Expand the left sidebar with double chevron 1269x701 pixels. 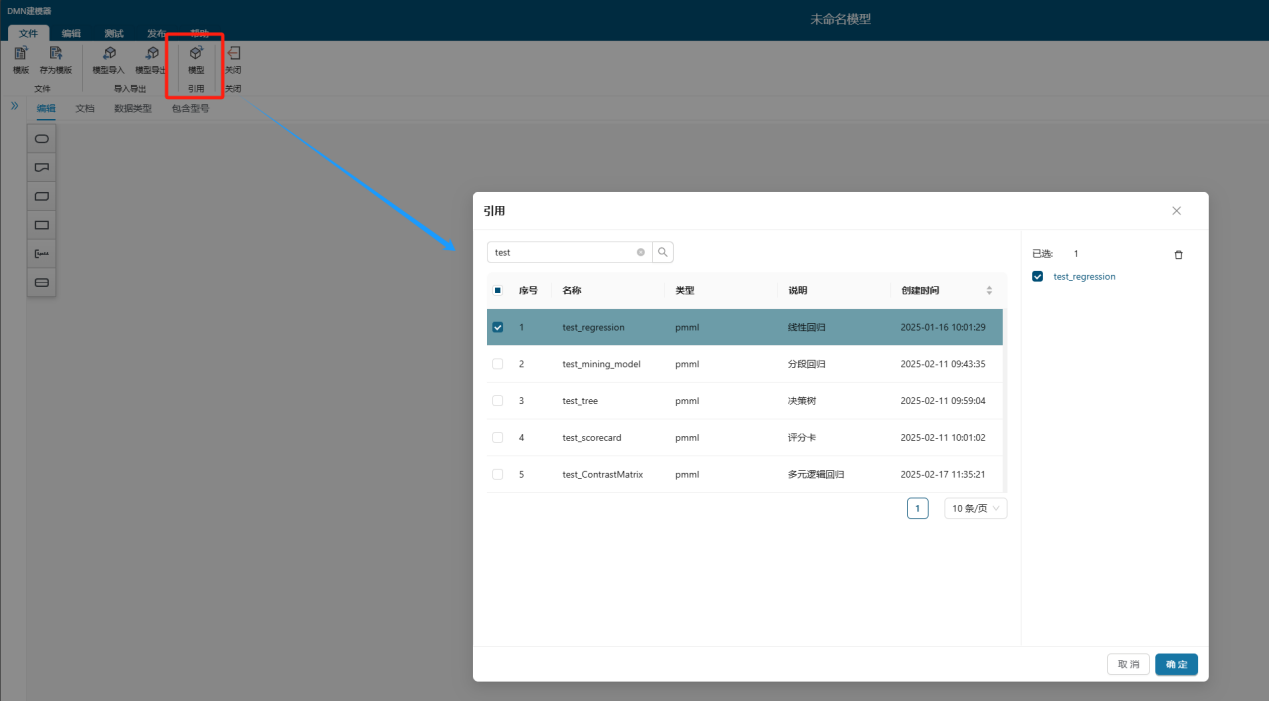[15, 105]
